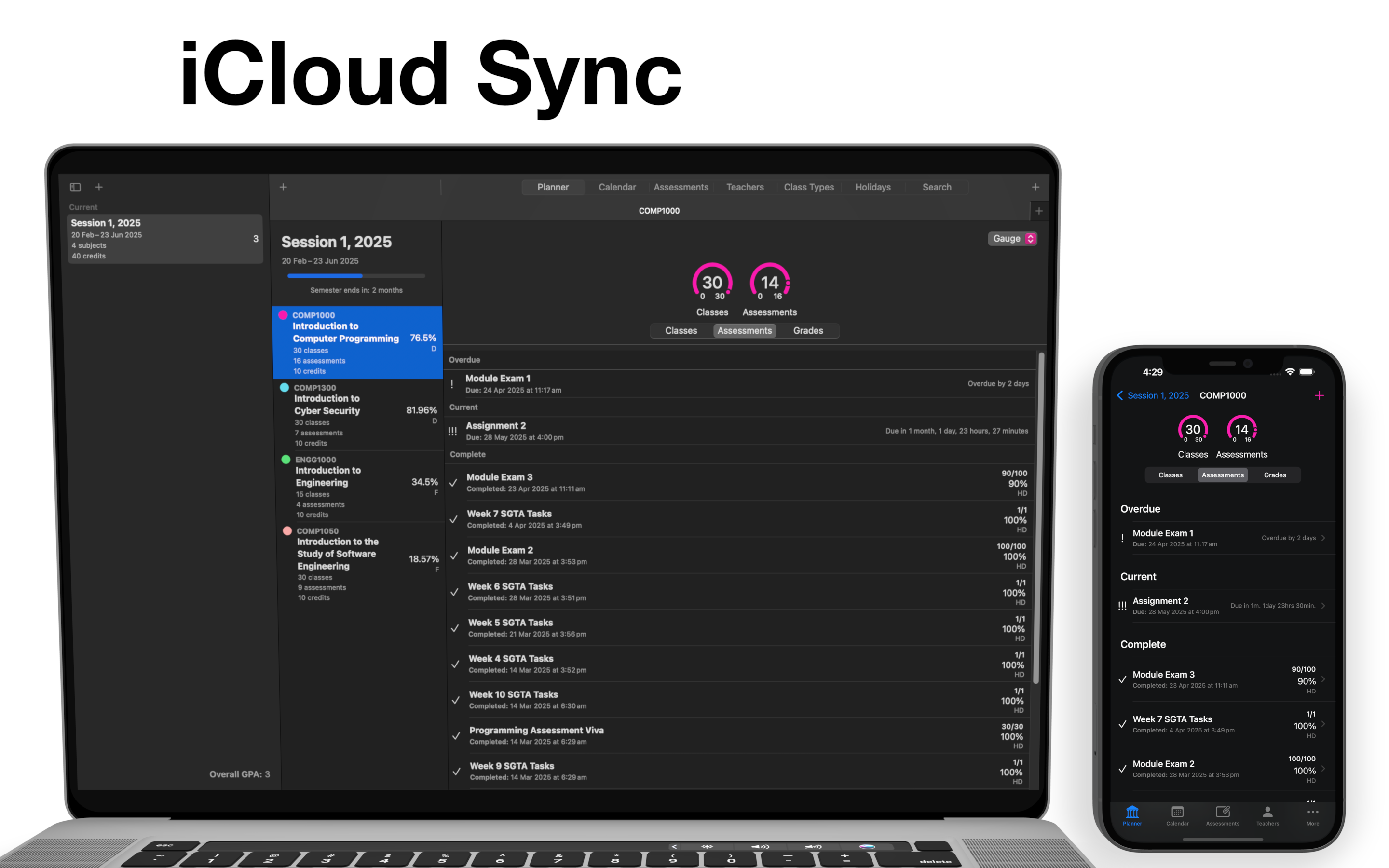This screenshot has width=1389, height=868.
Task: Click checkmark beside Module Exam 3 on Mac
Action: pyautogui.click(x=453, y=483)
